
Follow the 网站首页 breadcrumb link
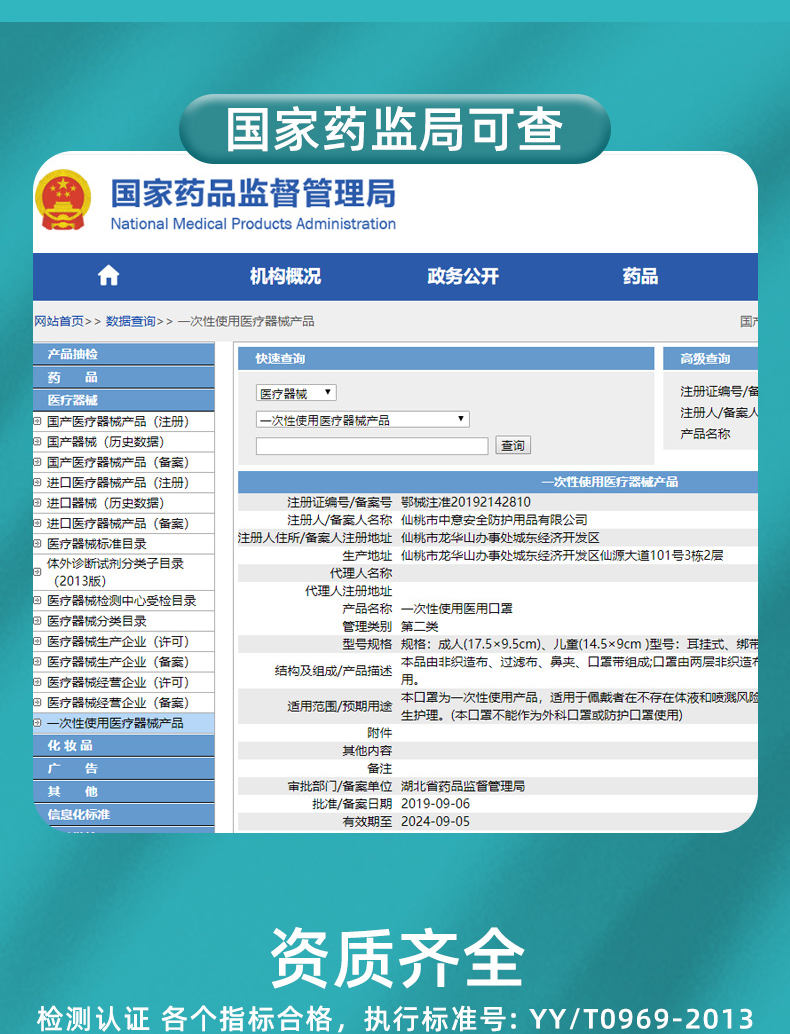tap(59, 321)
